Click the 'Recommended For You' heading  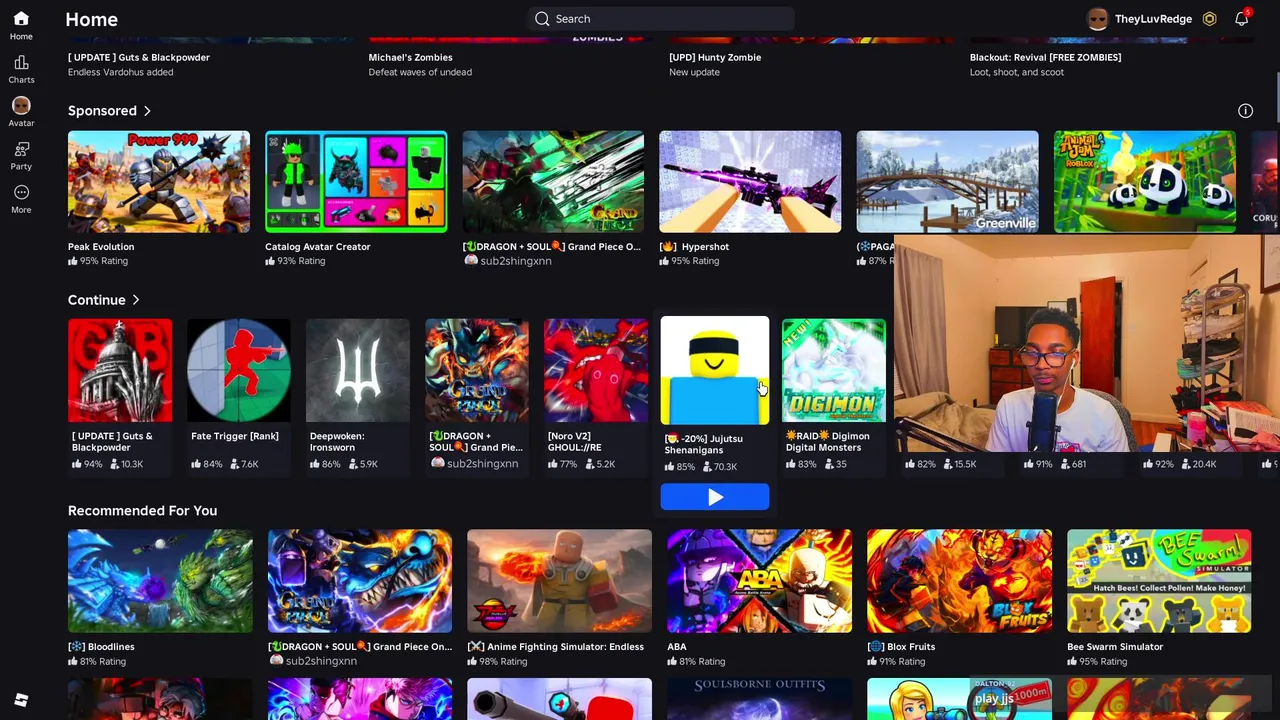point(142,511)
